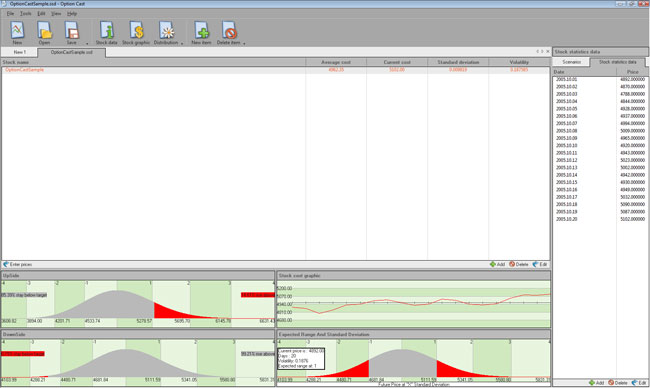Switch to the Scenario tab
Image resolution: width=650 pixels, height=388 pixels.
click(x=571, y=62)
